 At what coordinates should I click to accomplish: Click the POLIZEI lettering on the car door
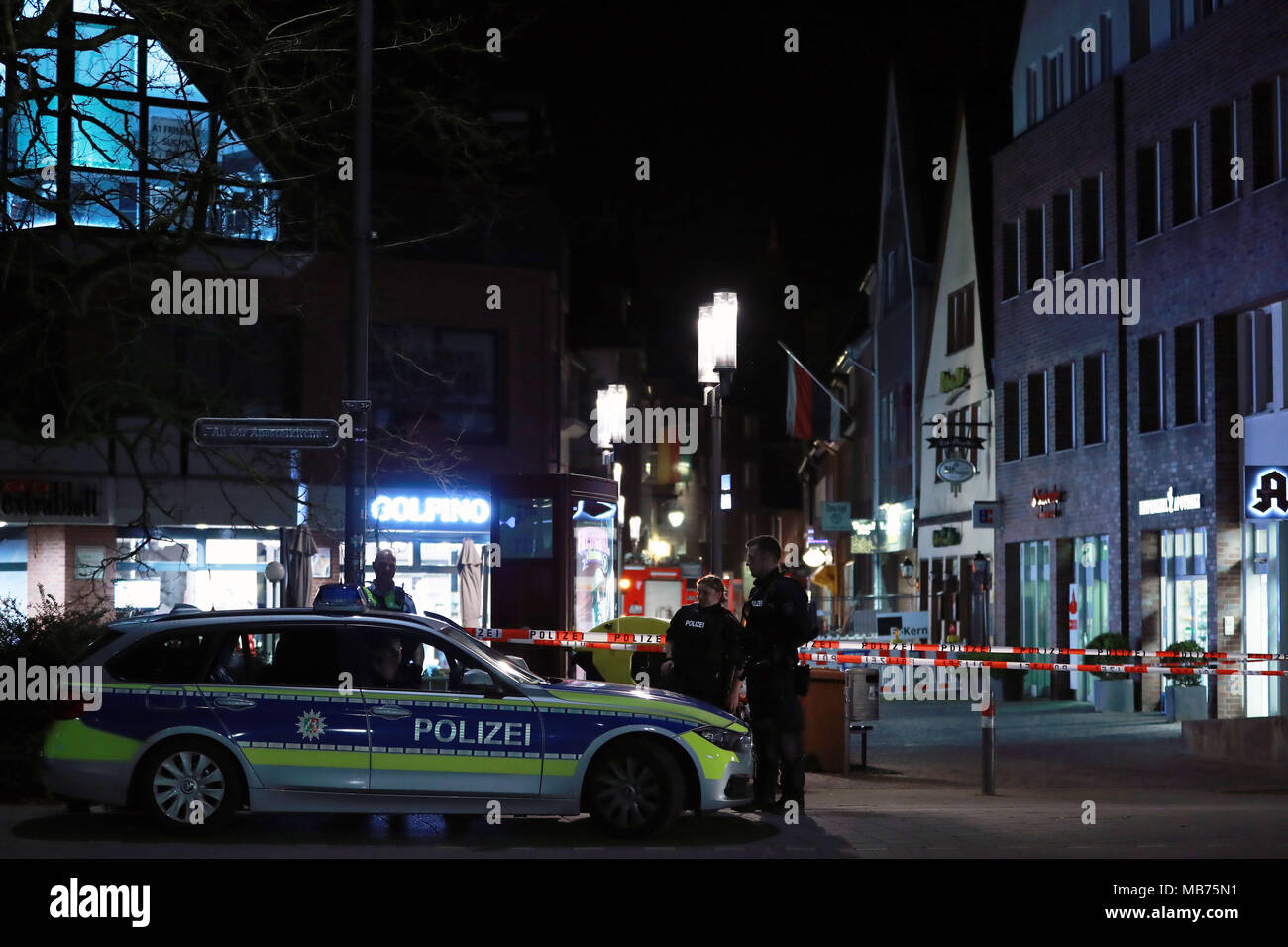472,731
